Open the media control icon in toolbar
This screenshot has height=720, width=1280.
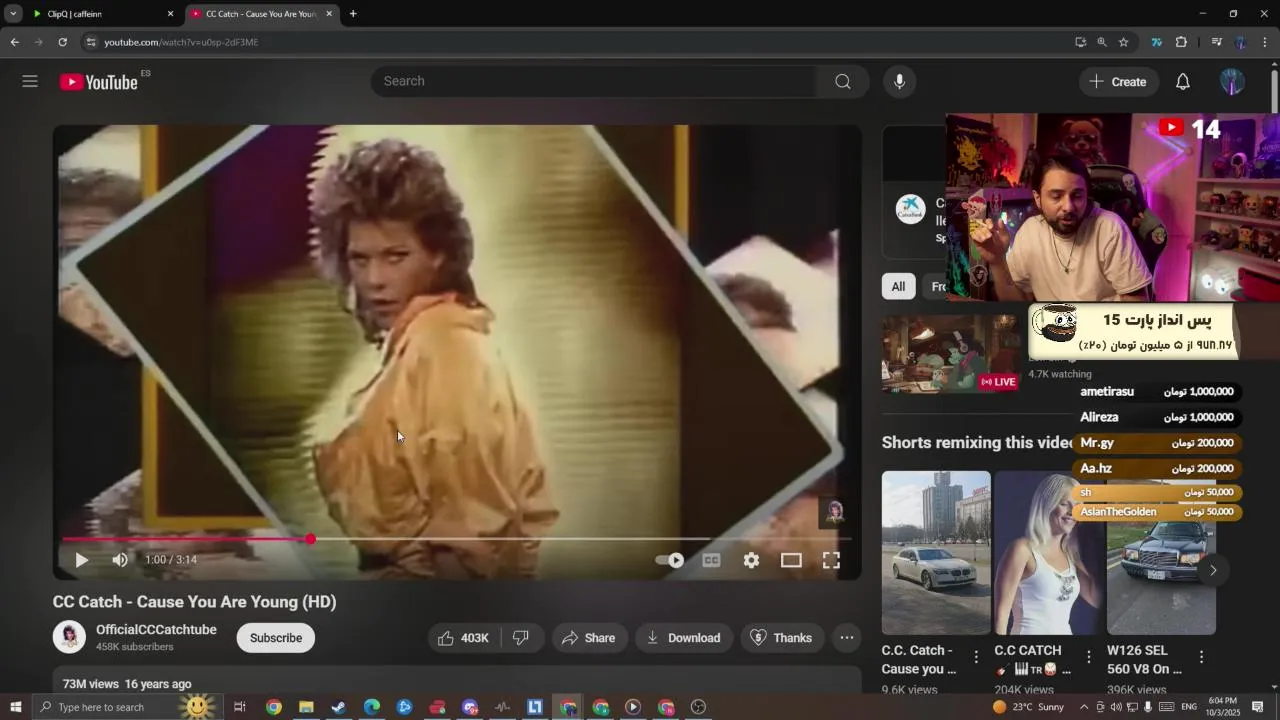click(x=1217, y=42)
